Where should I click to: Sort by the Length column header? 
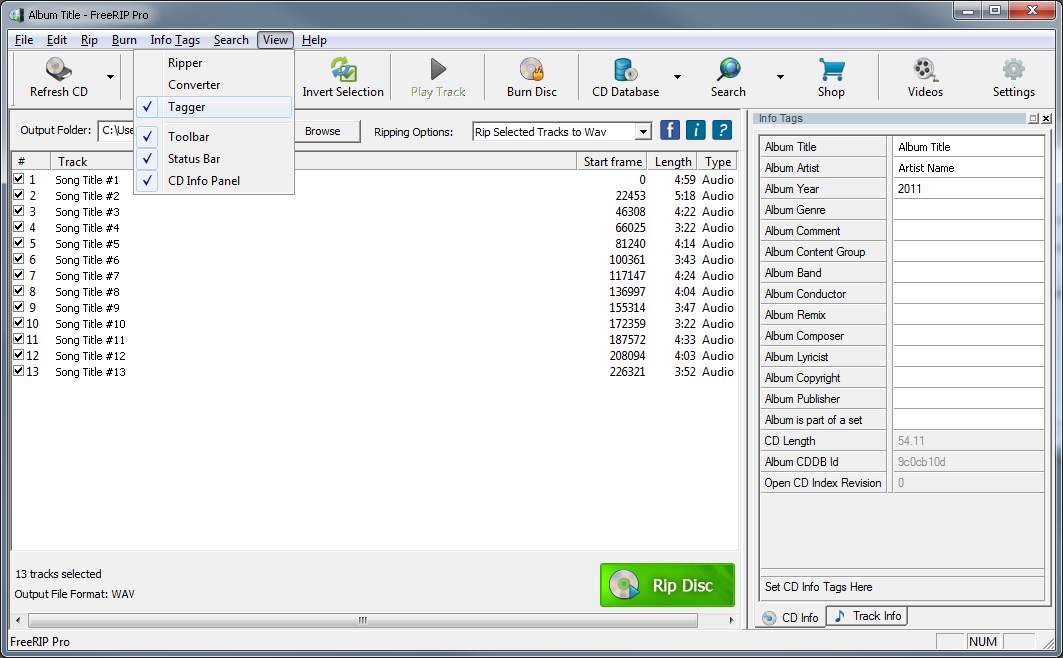673,161
